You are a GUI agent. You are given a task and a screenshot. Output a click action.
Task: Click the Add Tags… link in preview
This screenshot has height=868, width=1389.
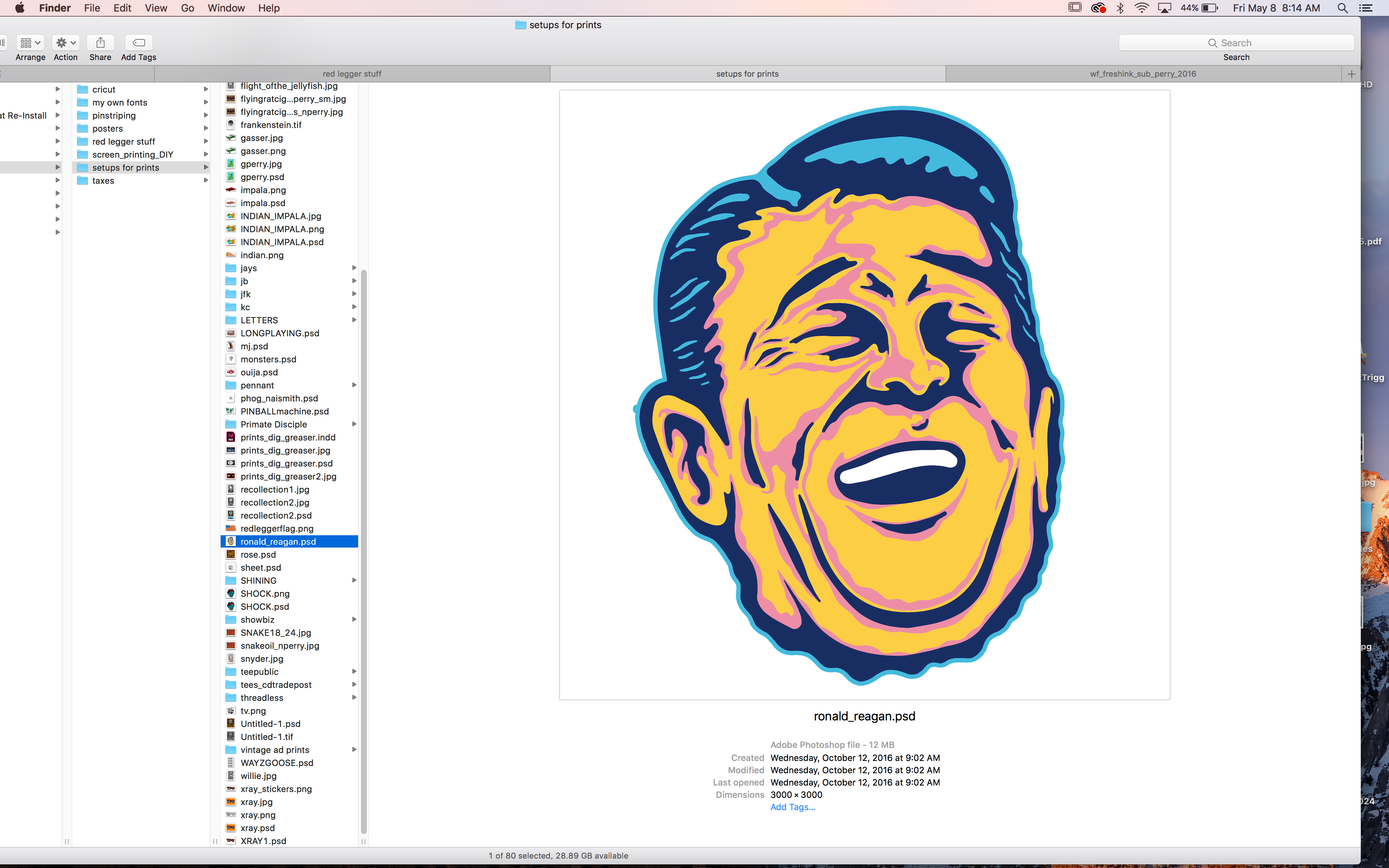point(793,807)
